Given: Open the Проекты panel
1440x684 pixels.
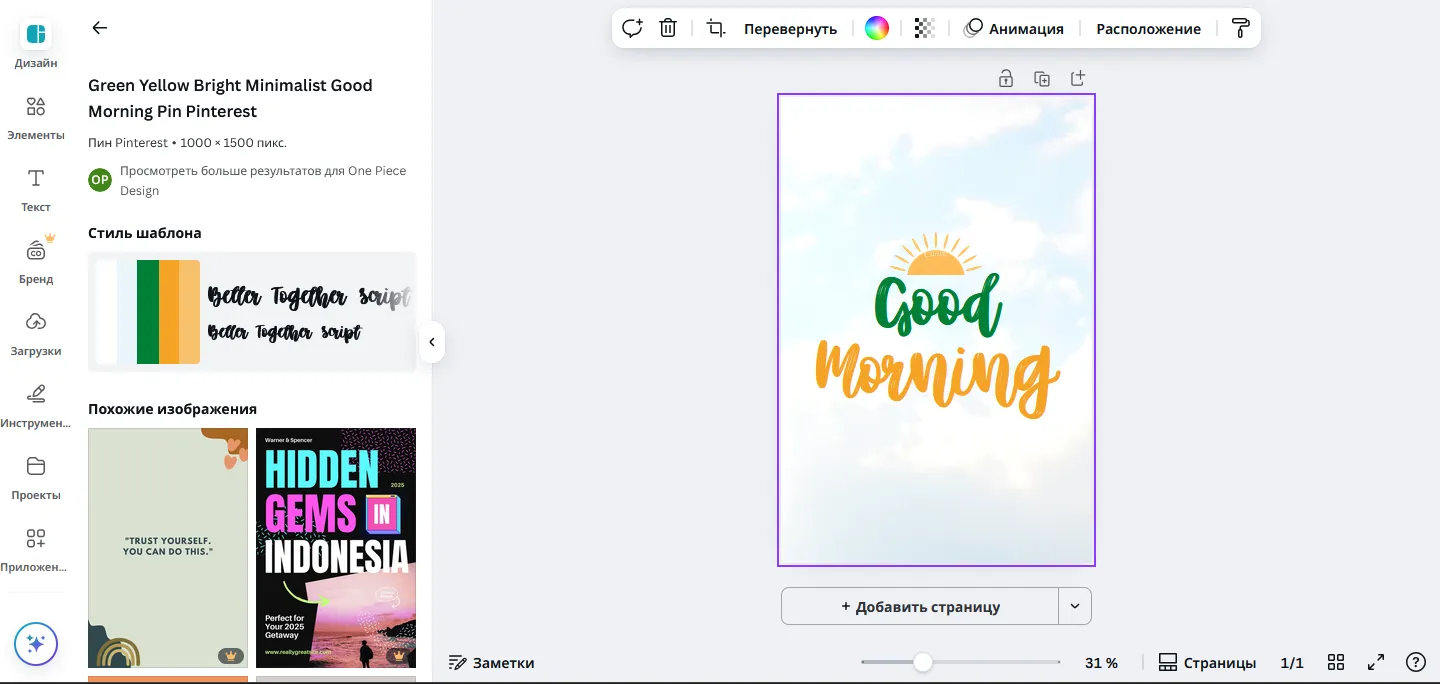Looking at the screenshot, I should pyautogui.click(x=35, y=476).
